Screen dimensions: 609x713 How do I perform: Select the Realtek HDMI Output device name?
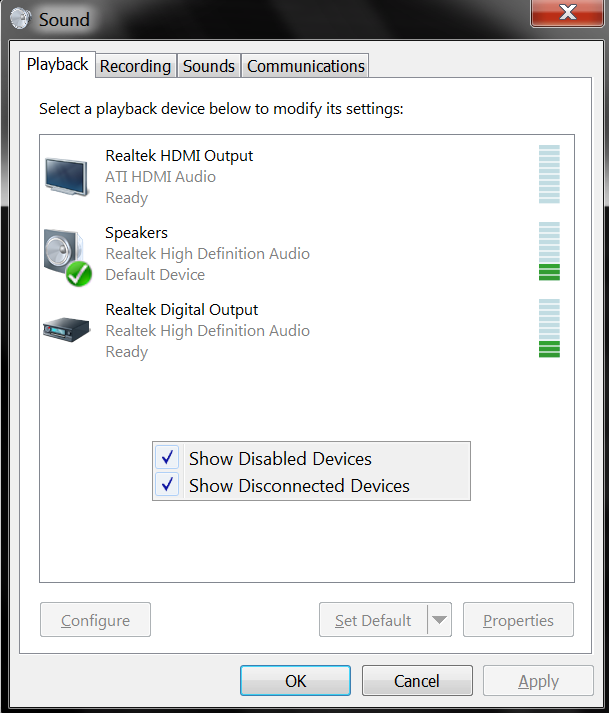click(x=179, y=156)
